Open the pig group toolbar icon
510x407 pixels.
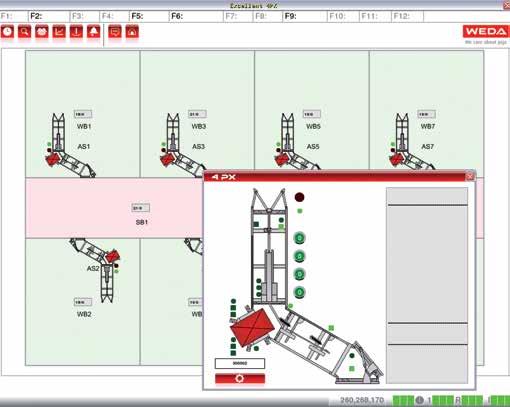tap(42, 32)
